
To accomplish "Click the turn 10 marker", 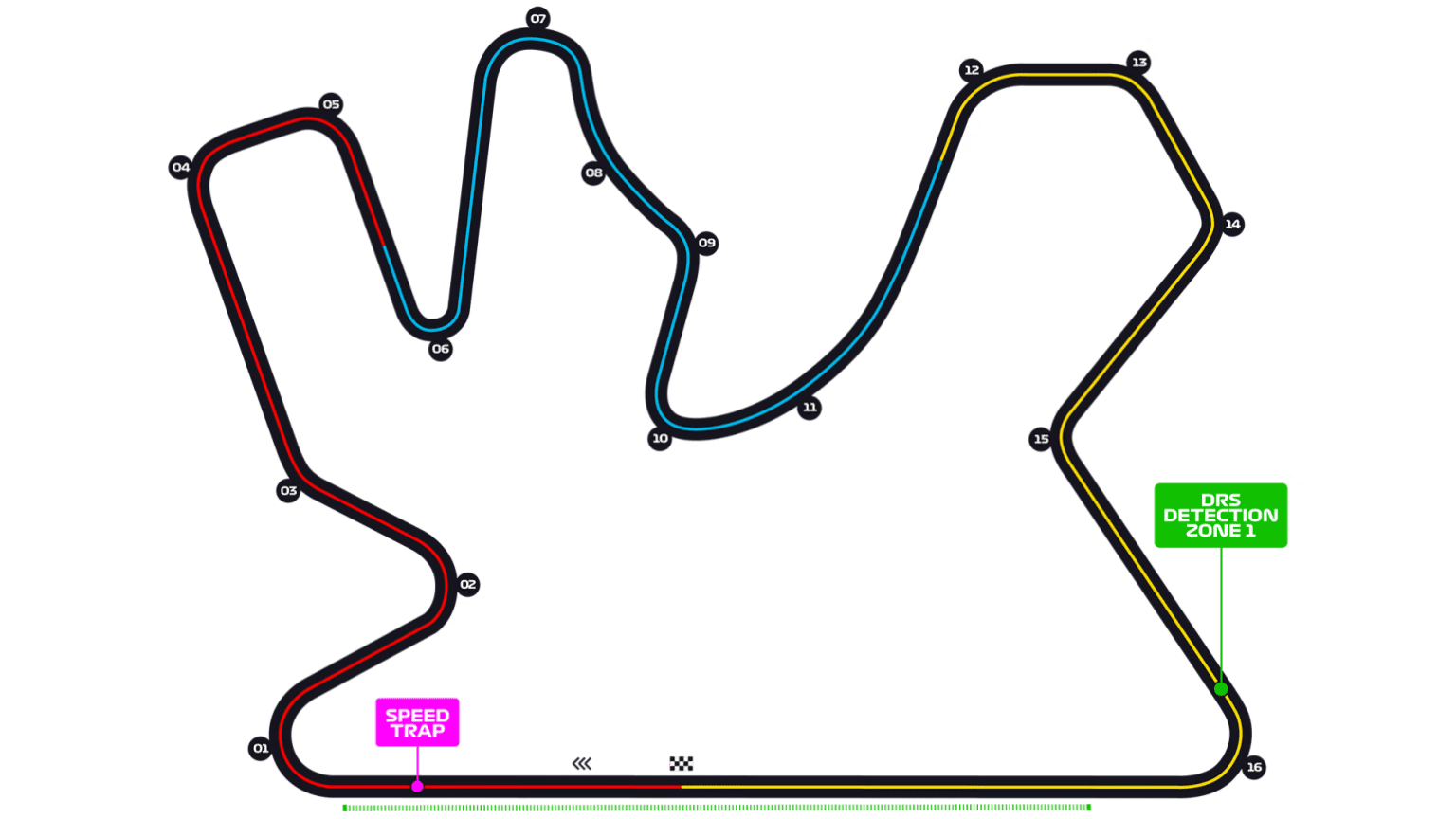I will [660, 439].
